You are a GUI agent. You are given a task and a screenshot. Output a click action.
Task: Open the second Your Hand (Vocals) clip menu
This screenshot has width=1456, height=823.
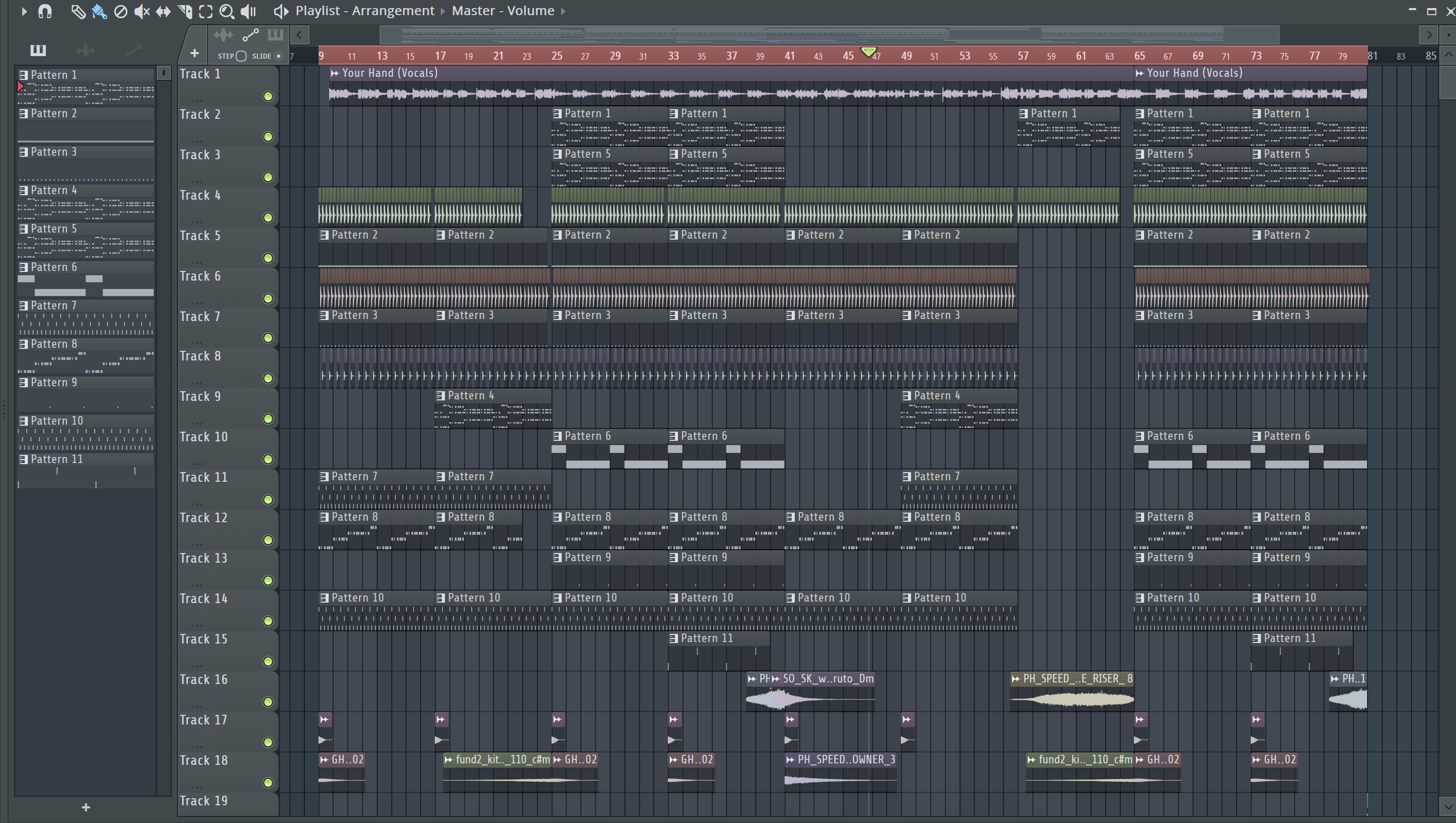pos(1140,73)
